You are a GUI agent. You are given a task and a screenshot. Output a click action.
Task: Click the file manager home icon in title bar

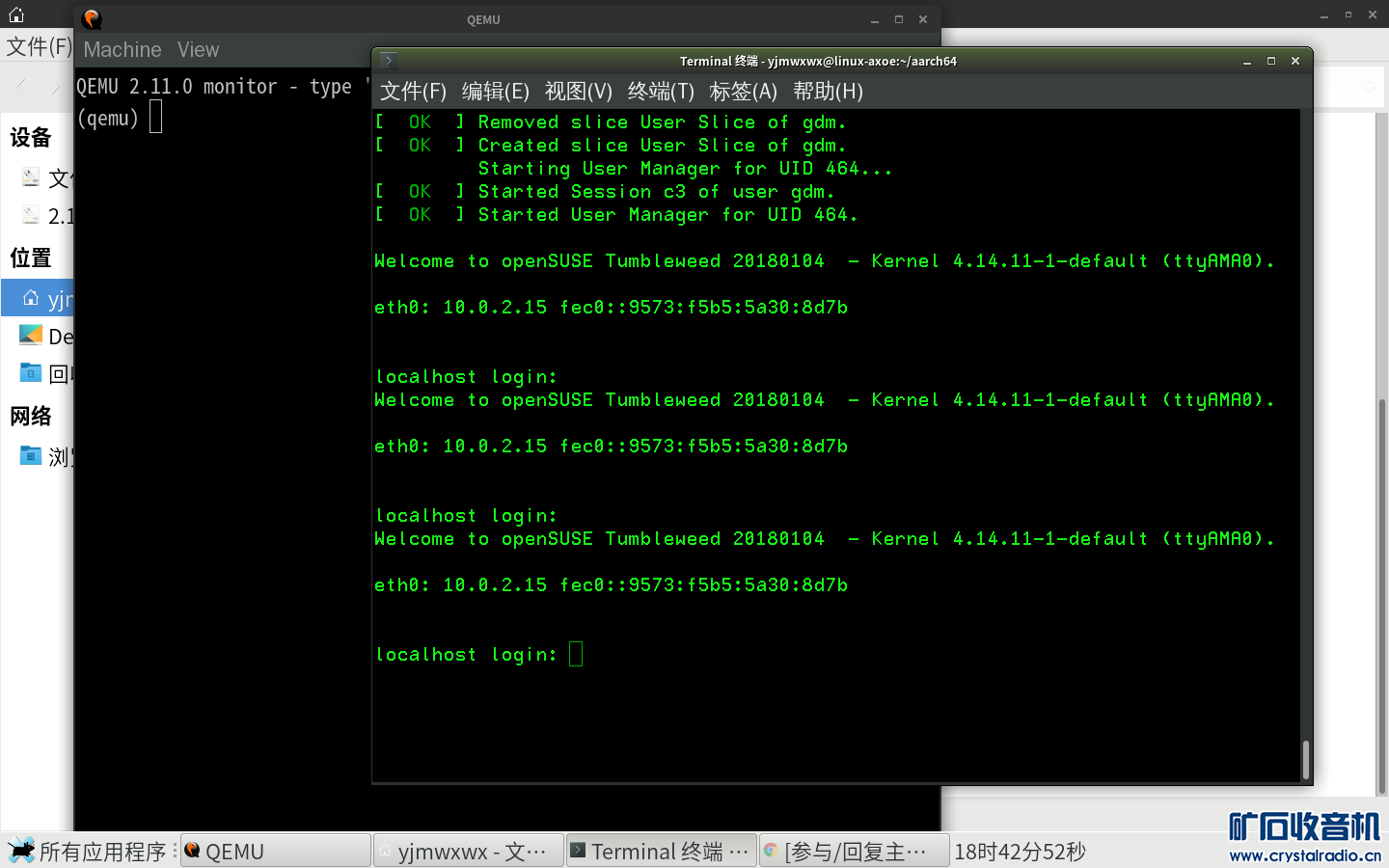[x=16, y=14]
